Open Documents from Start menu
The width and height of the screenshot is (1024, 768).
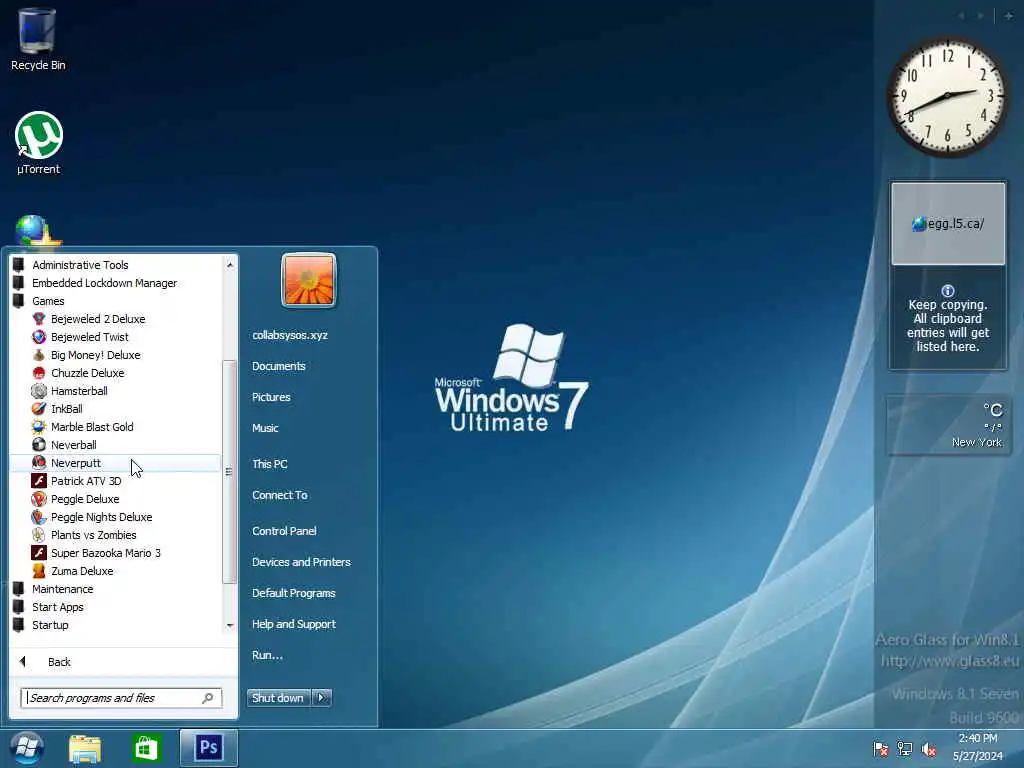279,366
